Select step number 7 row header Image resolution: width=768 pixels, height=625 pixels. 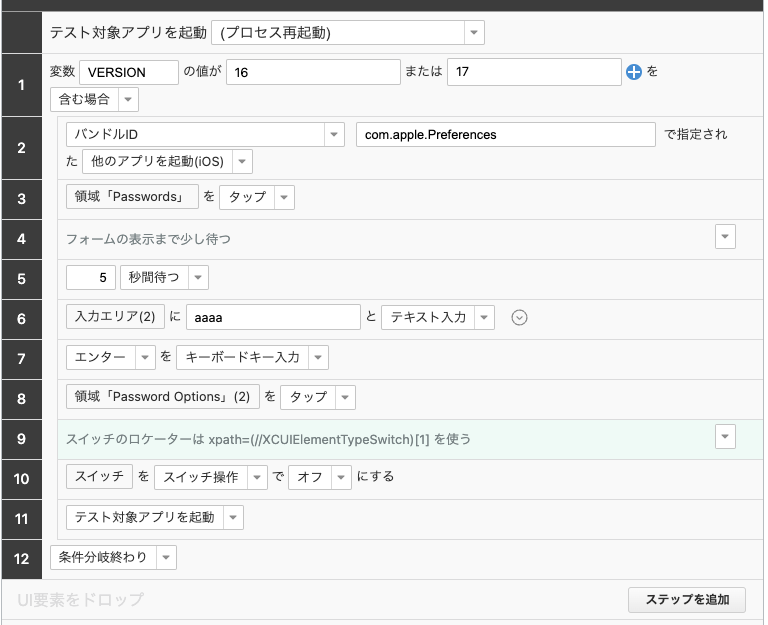click(22, 359)
